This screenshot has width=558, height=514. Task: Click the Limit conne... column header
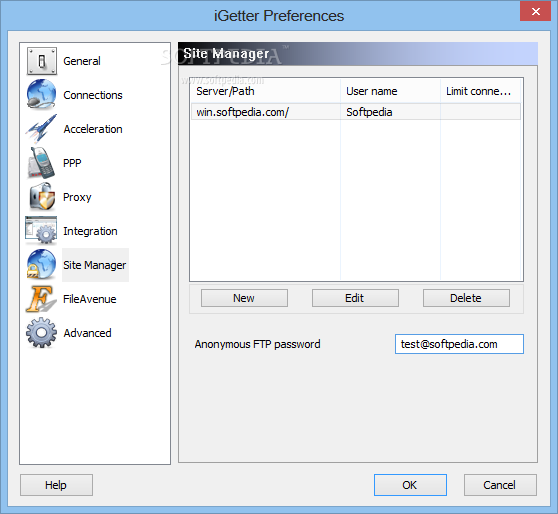pyautogui.click(x=481, y=91)
